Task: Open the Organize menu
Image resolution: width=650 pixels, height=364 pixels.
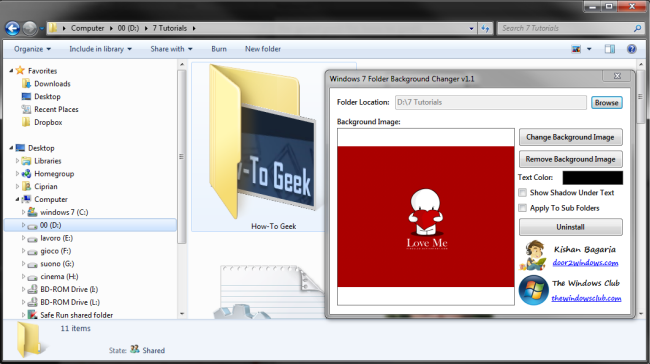Action: pyautogui.click(x=32, y=49)
